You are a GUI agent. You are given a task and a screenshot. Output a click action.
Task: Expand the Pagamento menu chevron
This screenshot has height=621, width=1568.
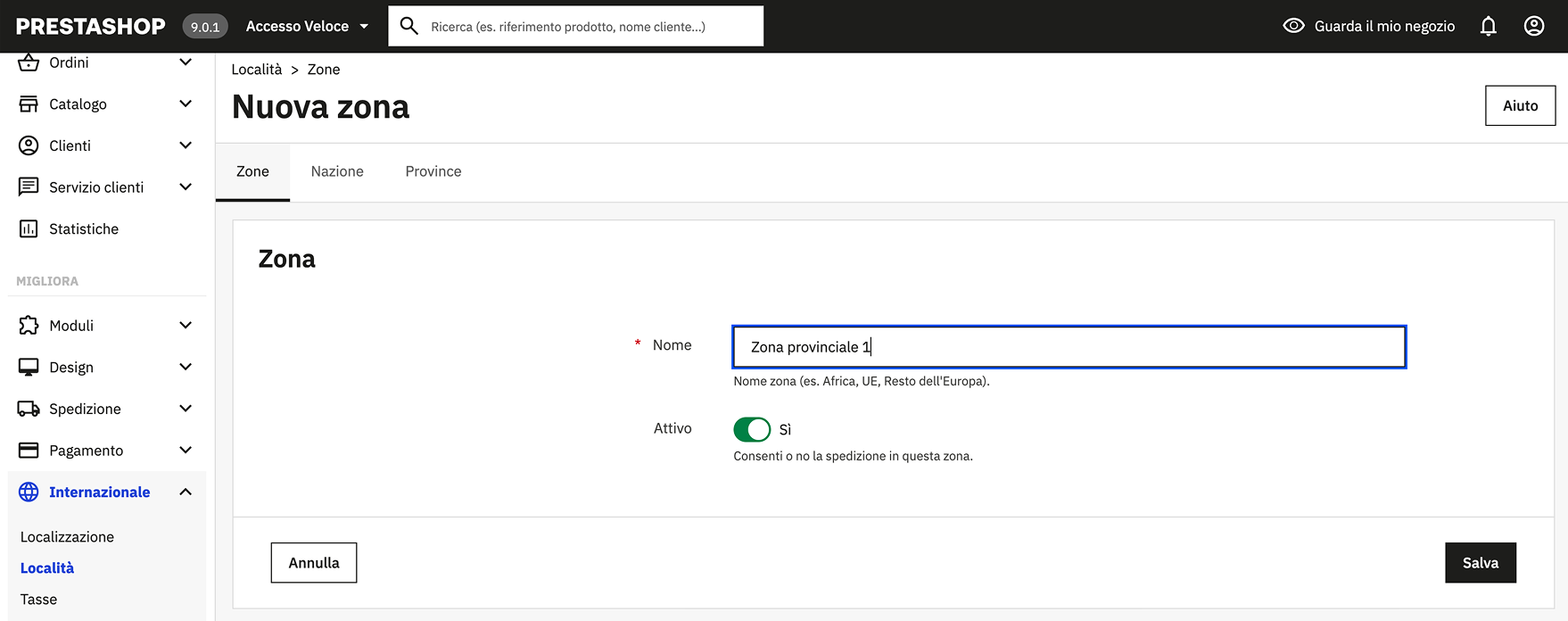click(x=186, y=451)
